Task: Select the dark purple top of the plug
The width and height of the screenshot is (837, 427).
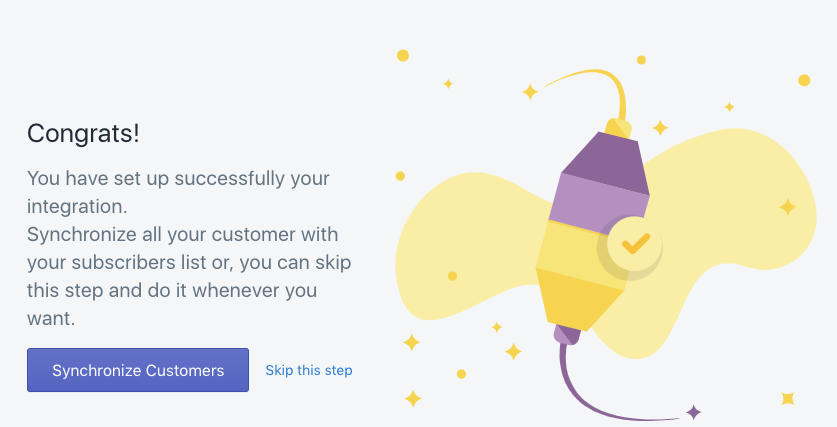Action: click(605, 163)
